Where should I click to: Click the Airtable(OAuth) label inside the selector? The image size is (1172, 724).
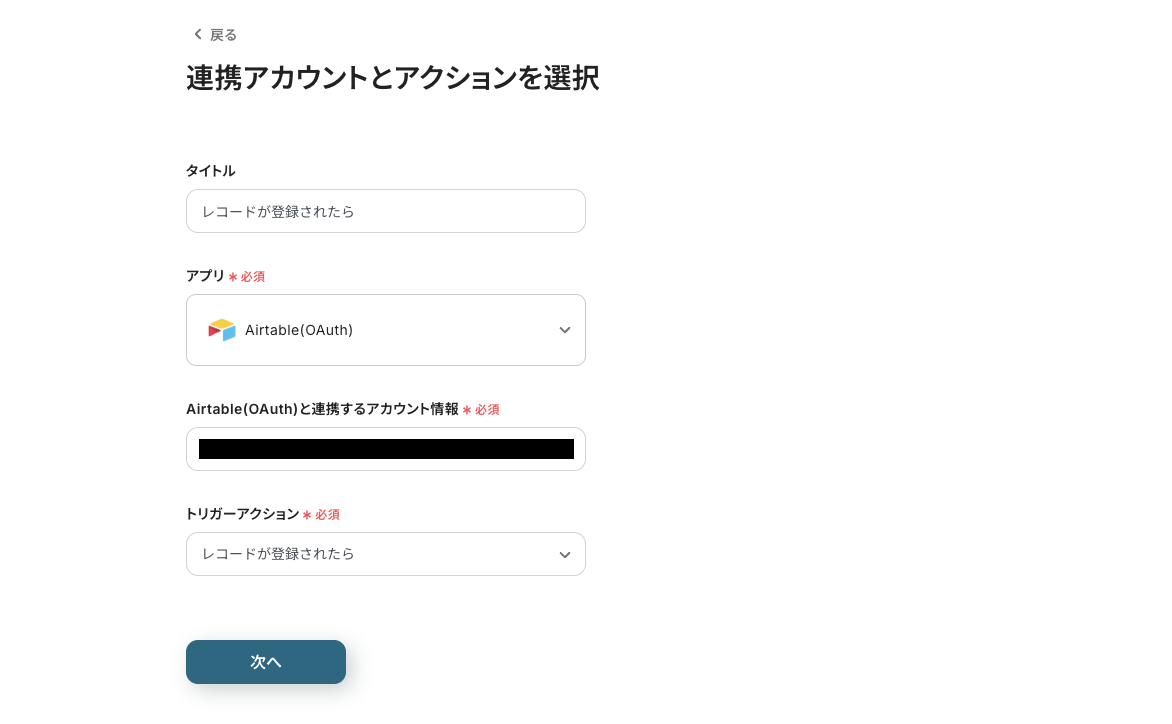(x=300, y=330)
